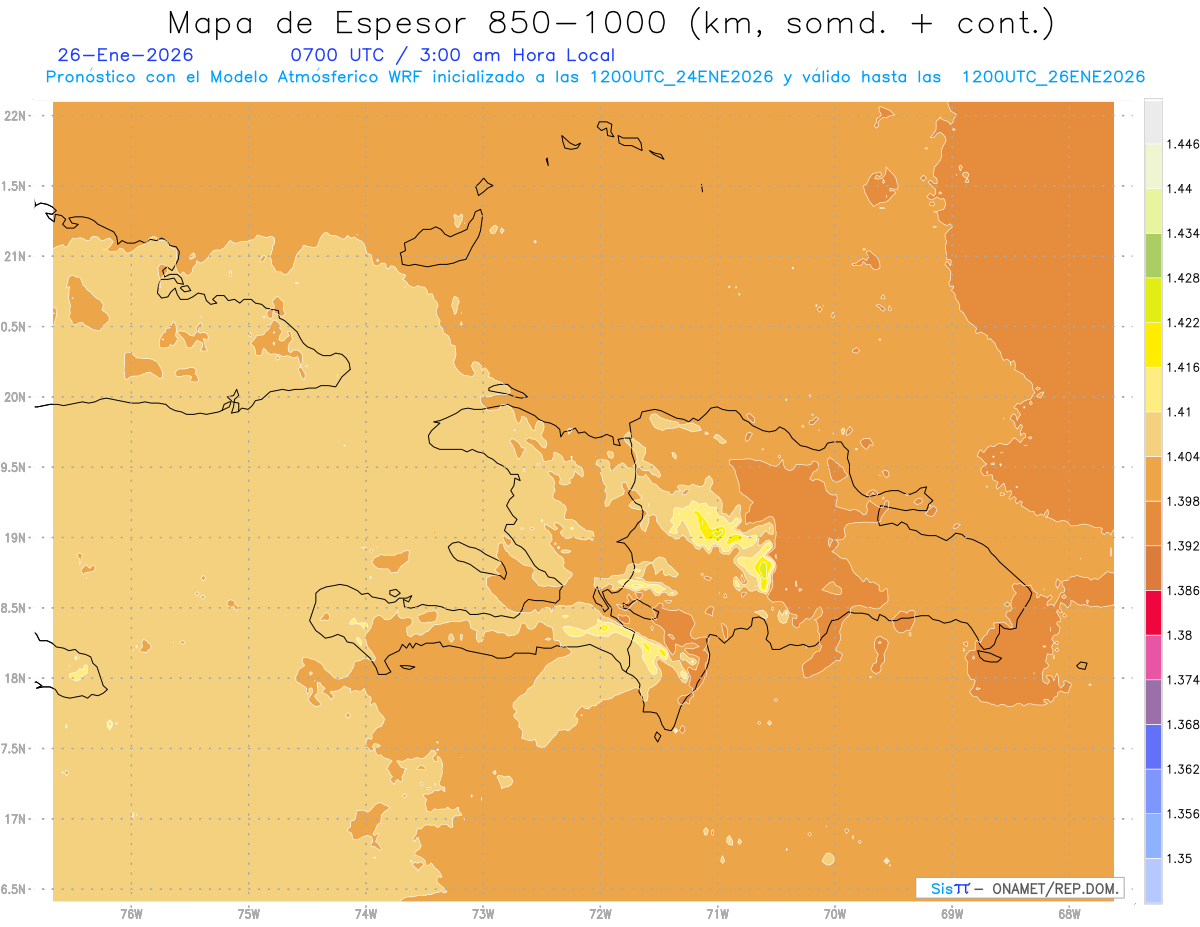This screenshot has height=927, width=1200.
Task: Click the '71W' longitude axis label
Action: coord(717,914)
